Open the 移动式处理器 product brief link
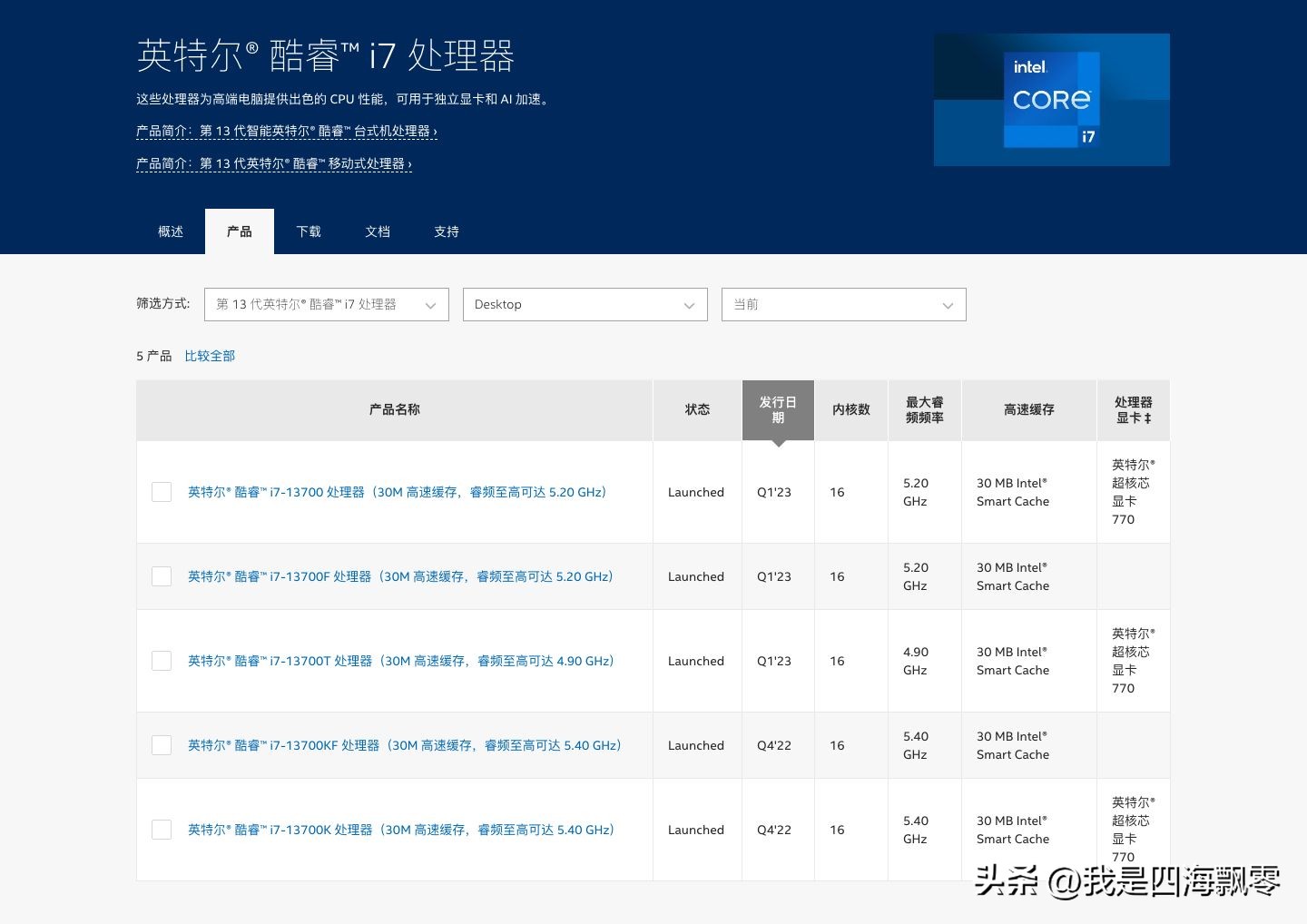This screenshot has height=924, width=1307. pos(273,164)
